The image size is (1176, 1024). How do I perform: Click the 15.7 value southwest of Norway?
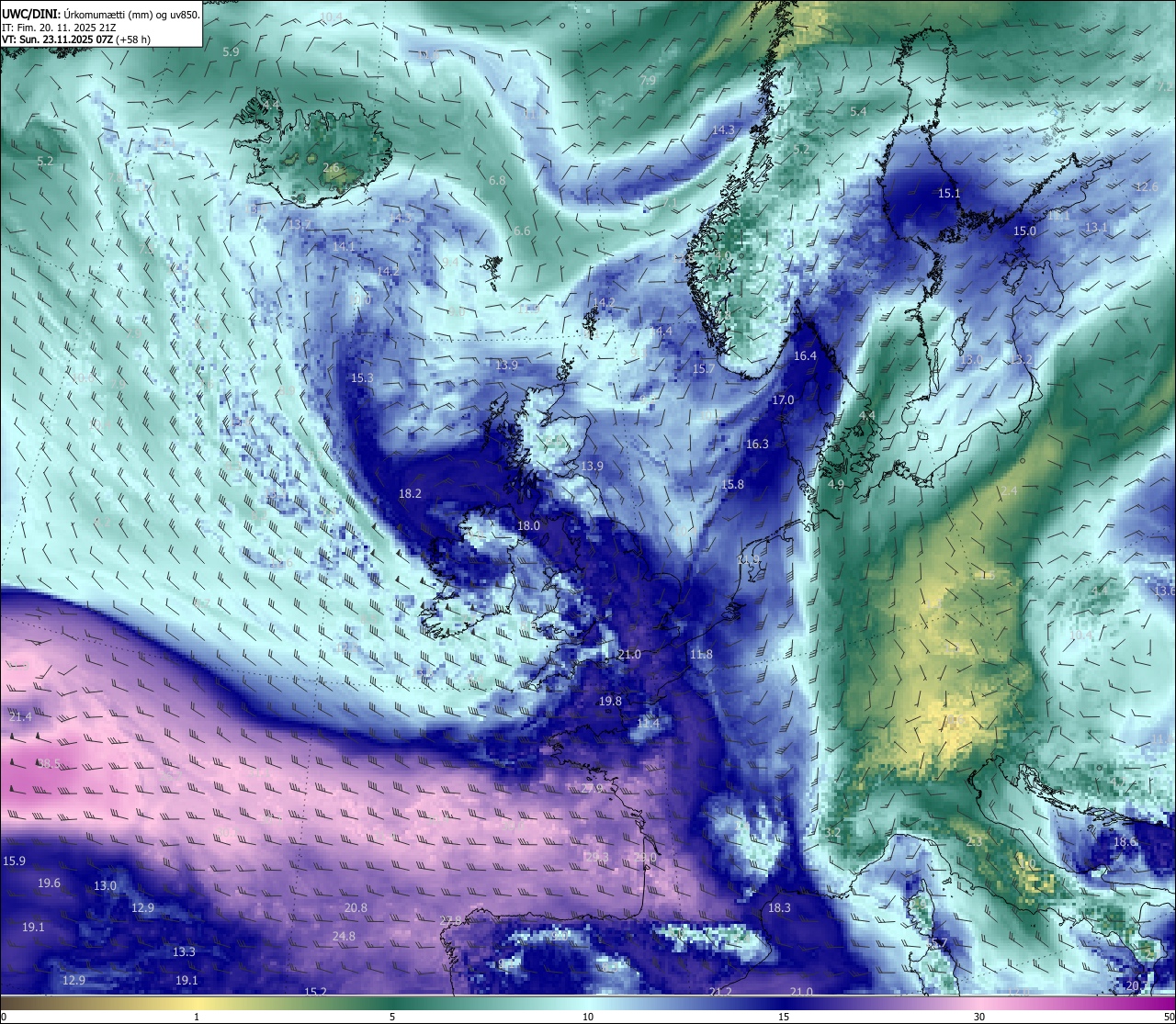point(704,368)
